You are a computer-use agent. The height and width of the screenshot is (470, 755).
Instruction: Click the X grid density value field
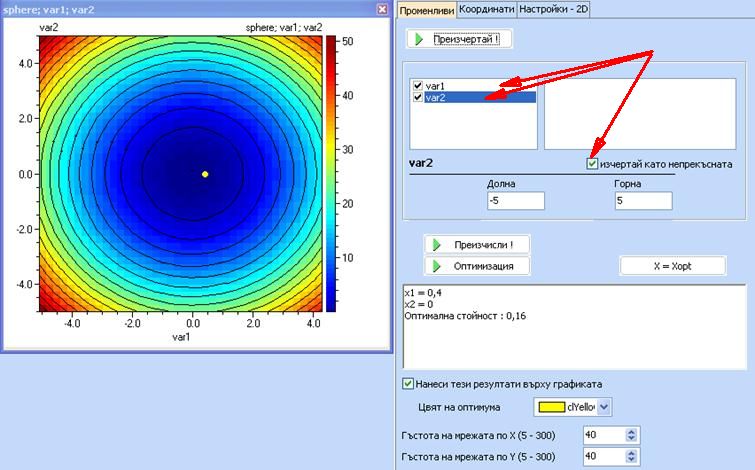coord(602,435)
